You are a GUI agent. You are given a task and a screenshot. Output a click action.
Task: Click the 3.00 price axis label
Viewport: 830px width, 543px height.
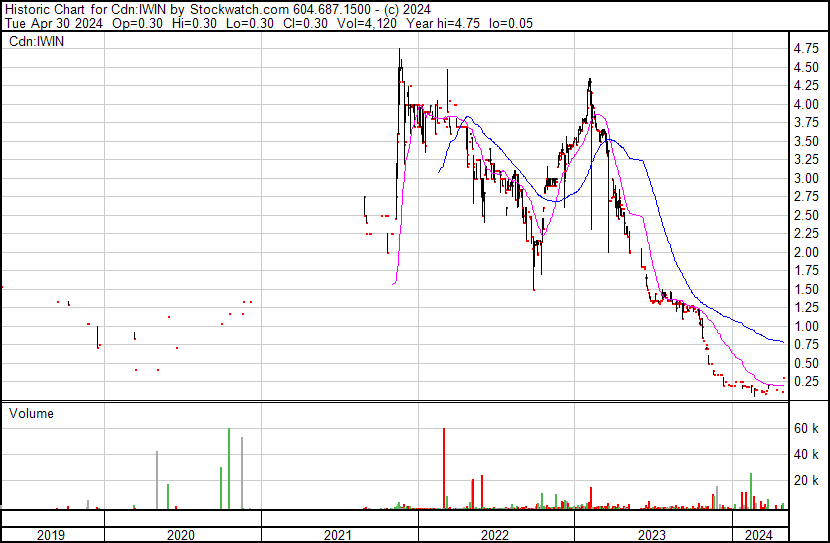(806, 178)
